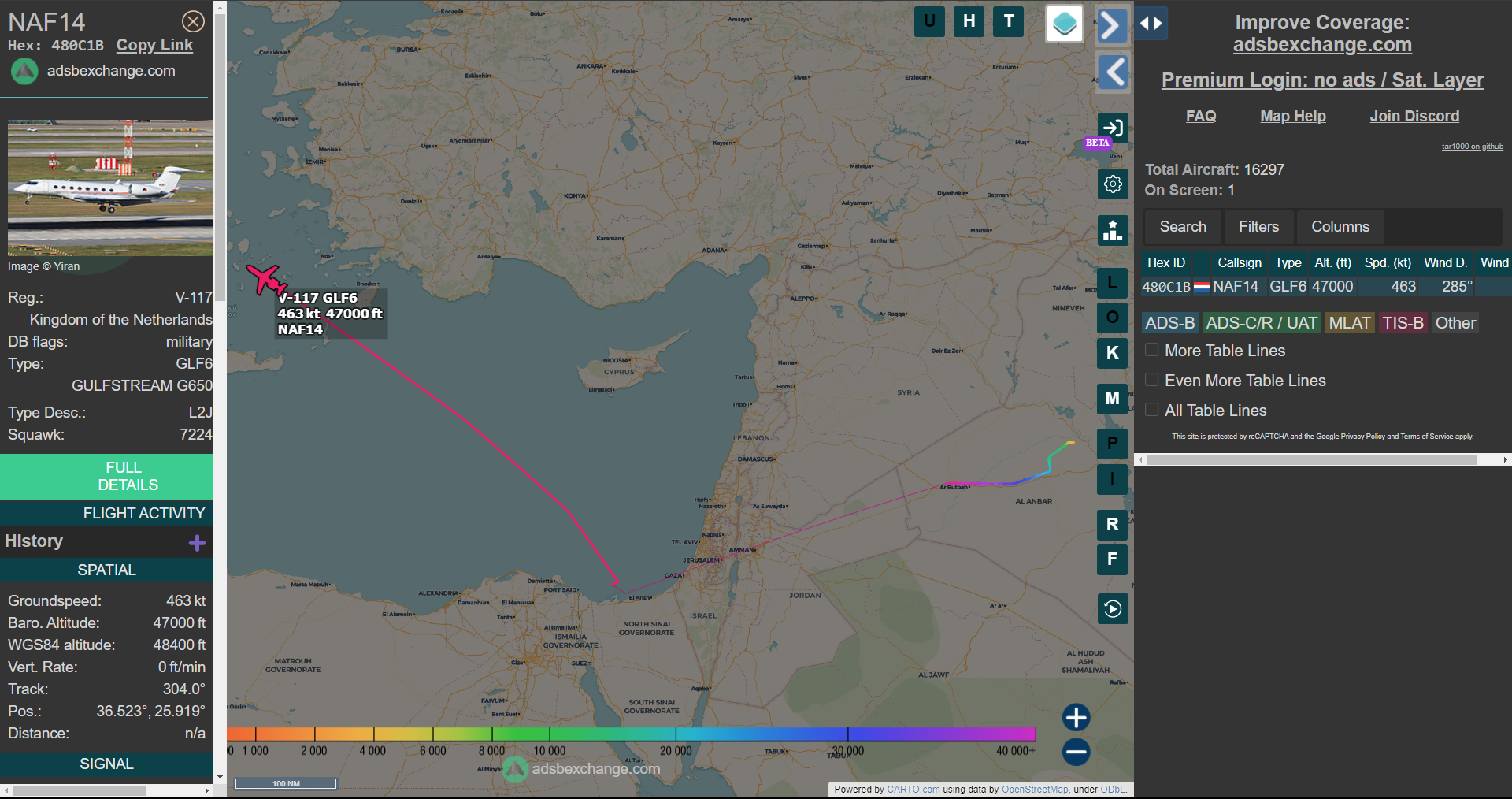Enable All Table Lines checkbox
The height and width of the screenshot is (799, 1512).
coord(1151,410)
